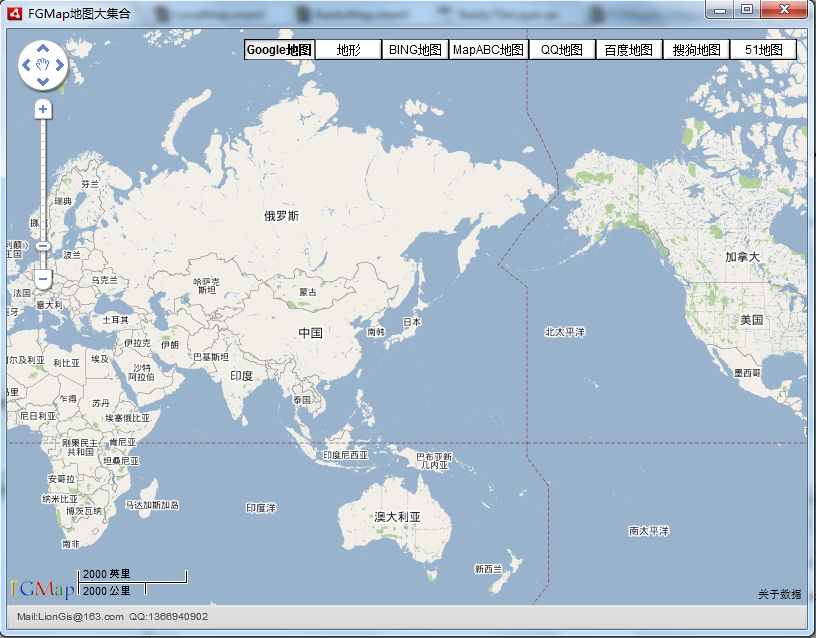Click the 2000 英里 scale label

[x=107, y=574]
